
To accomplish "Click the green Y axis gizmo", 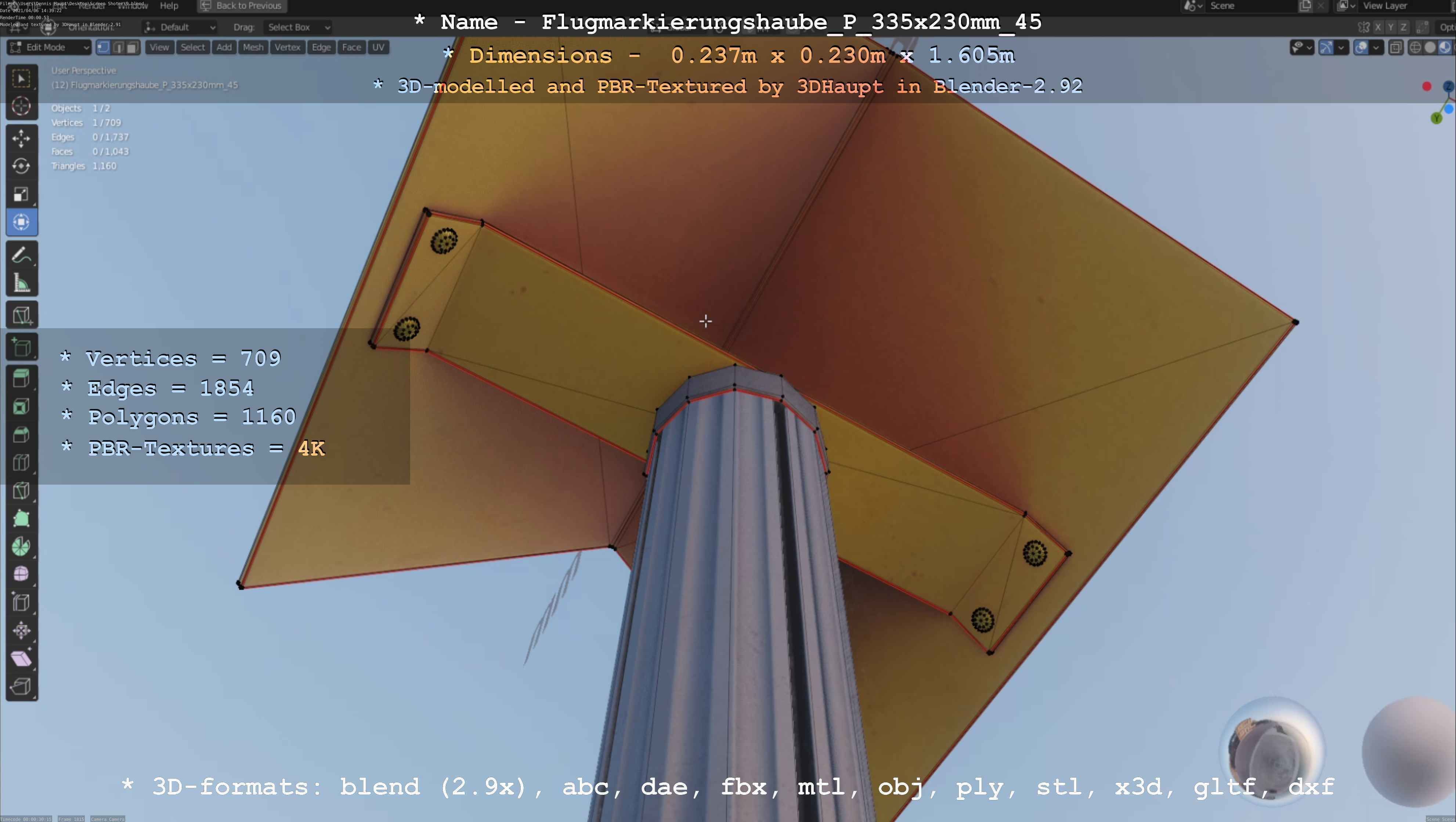I will 1436,118.
